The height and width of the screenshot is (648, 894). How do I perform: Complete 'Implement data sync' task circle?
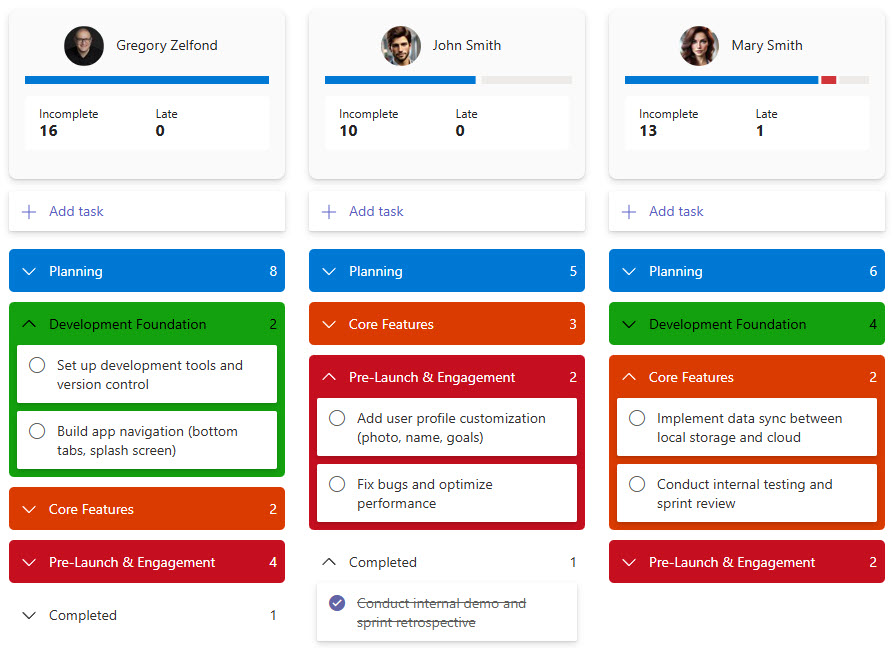click(637, 419)
